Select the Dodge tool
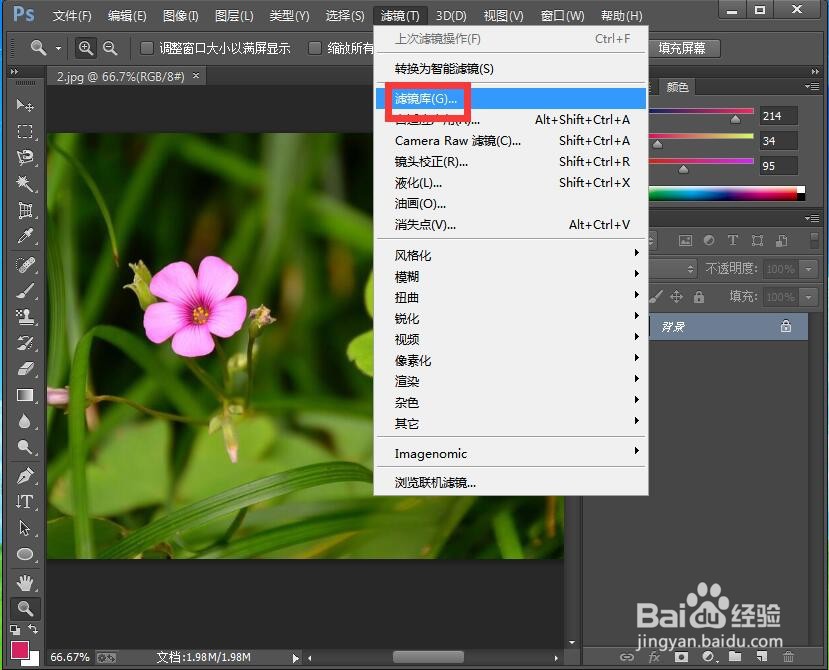Viewport: 829px width, 670px height. pos(25,447)
